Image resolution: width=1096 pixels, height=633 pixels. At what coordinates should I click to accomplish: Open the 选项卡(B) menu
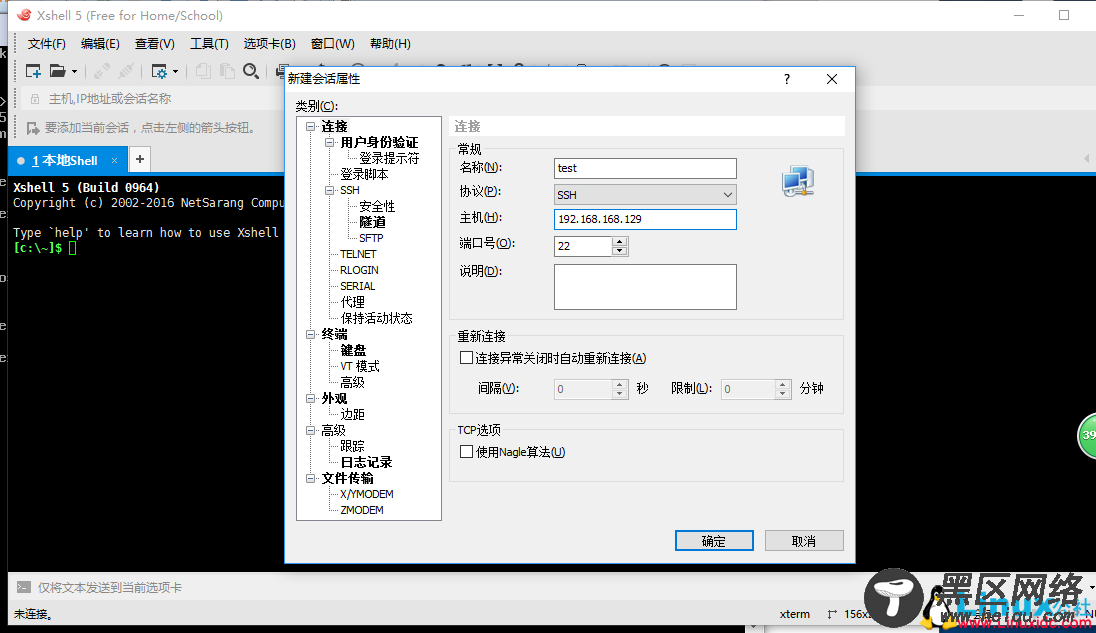pyautogui.click(x=269, y=44)
